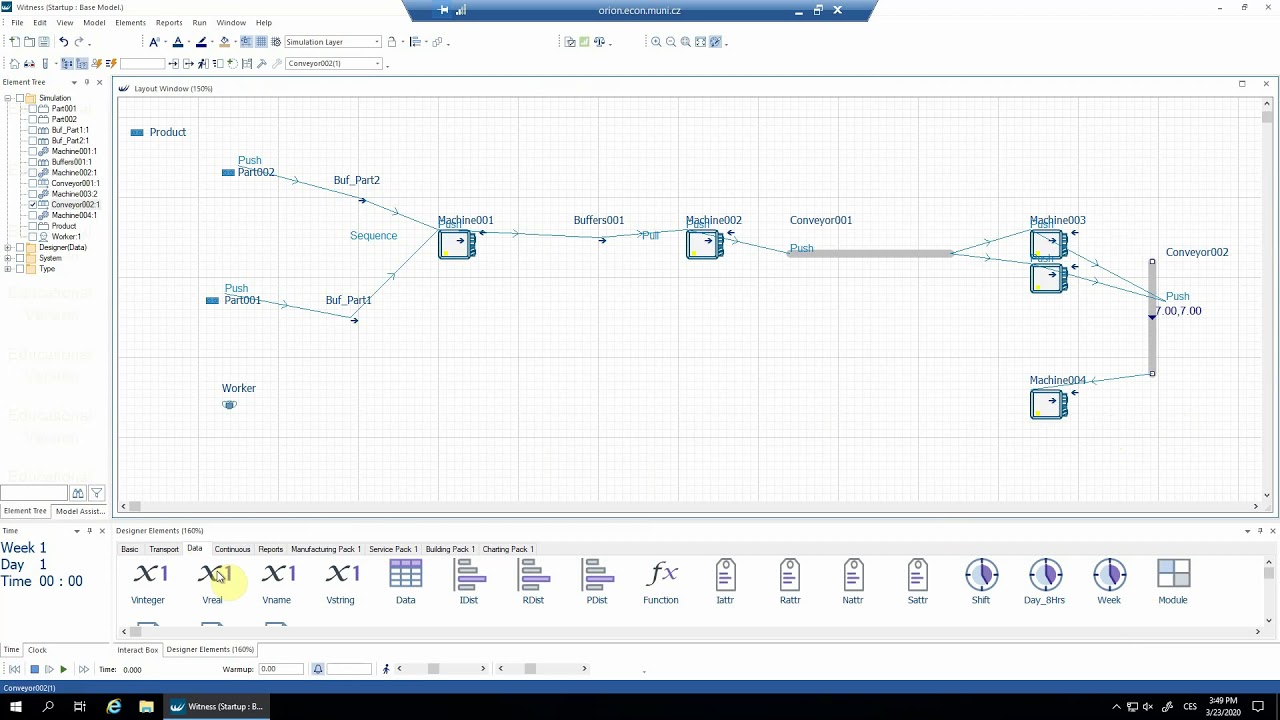
Task: Click the Worker icon in layout
Action: click(230, 404)
